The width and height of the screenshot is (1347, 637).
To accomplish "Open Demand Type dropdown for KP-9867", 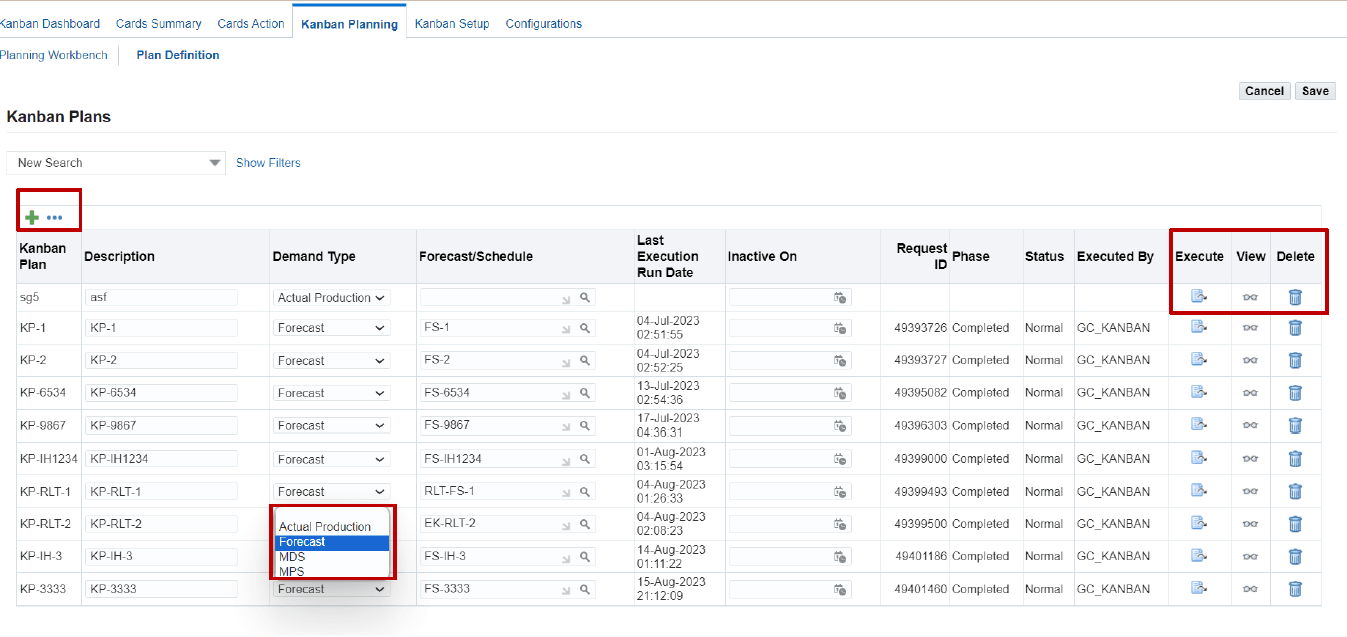I will click(x=332, y=425).
